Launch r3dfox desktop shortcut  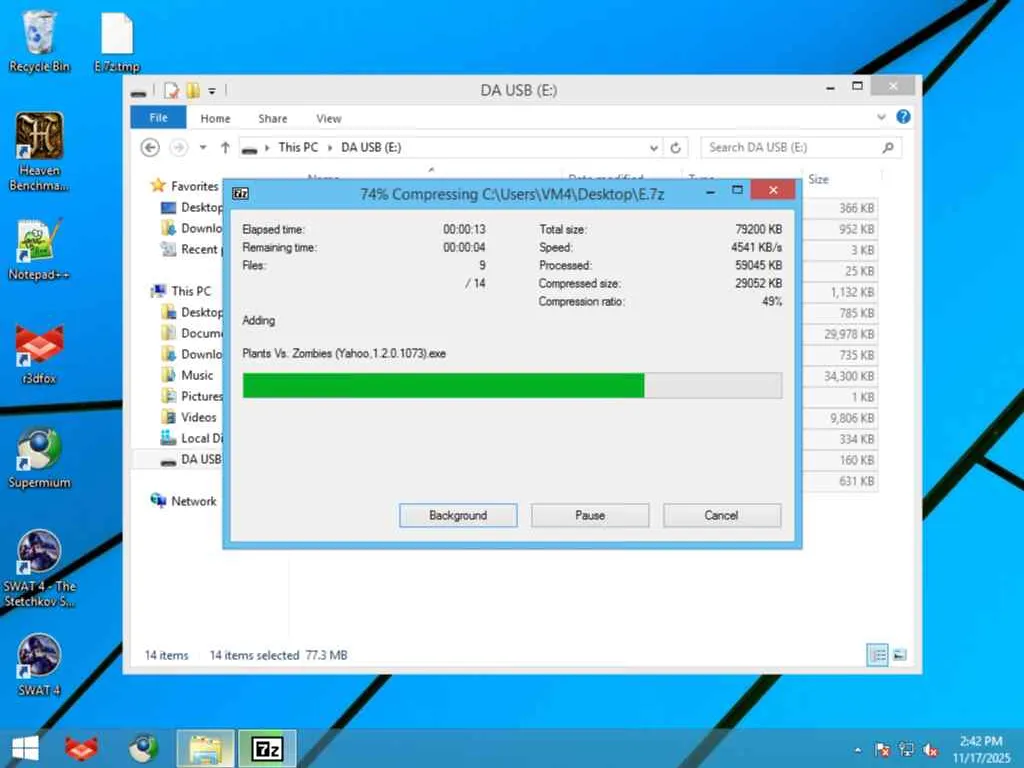[39, 354]
